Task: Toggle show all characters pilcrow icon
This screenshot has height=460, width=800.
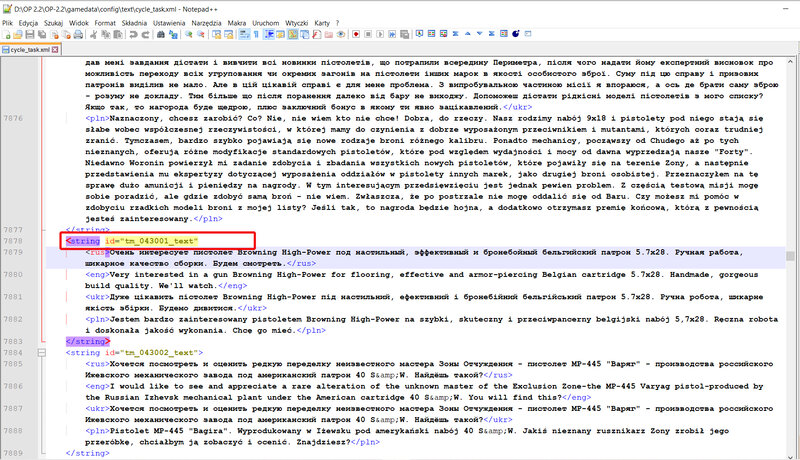Action: (256, 34)
